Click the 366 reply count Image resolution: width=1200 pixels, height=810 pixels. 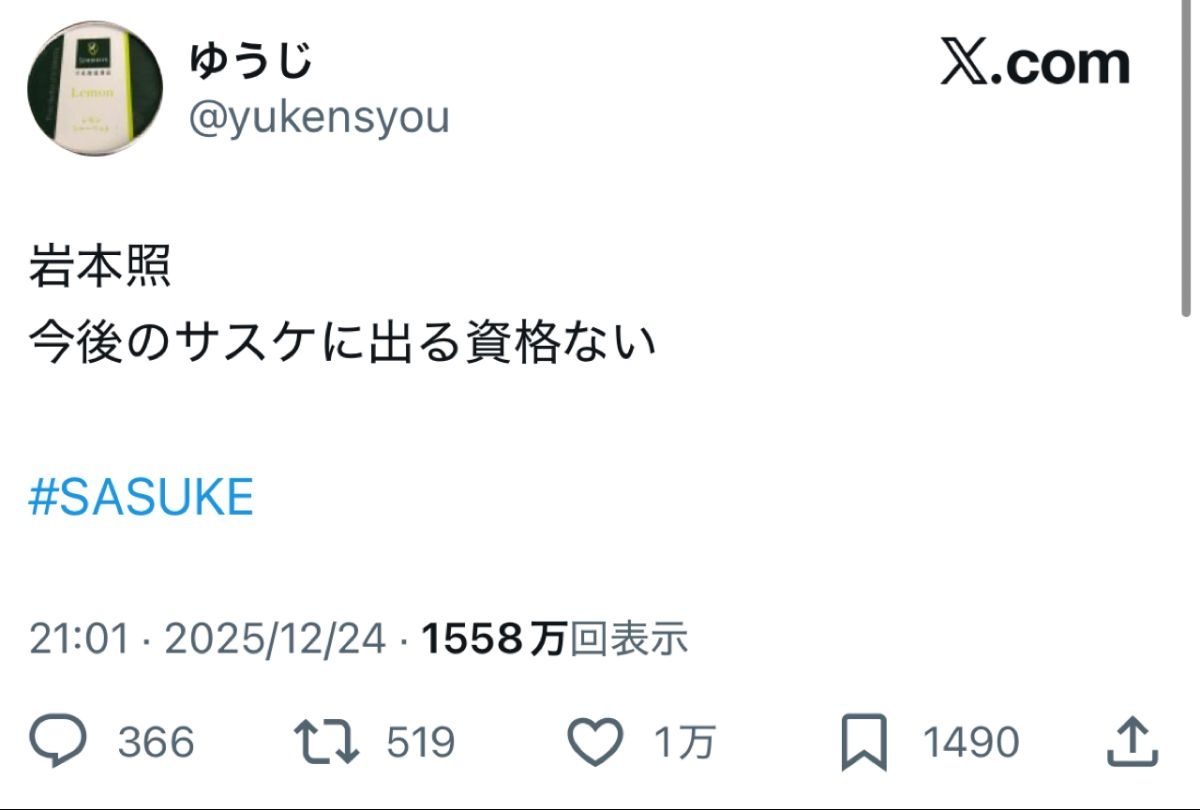[x=156, y=743]
